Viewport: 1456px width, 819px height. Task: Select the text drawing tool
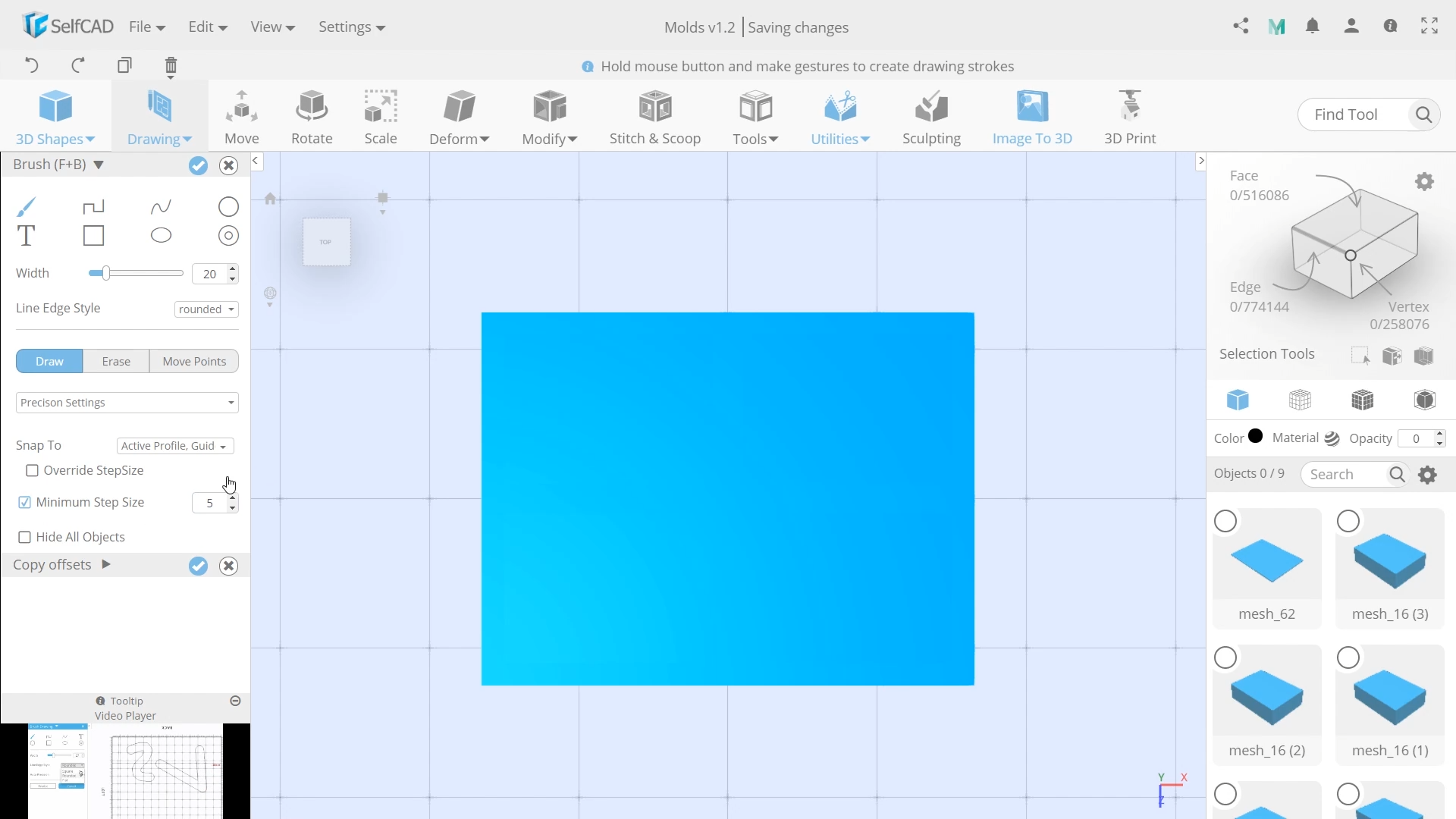coord(27,236)
